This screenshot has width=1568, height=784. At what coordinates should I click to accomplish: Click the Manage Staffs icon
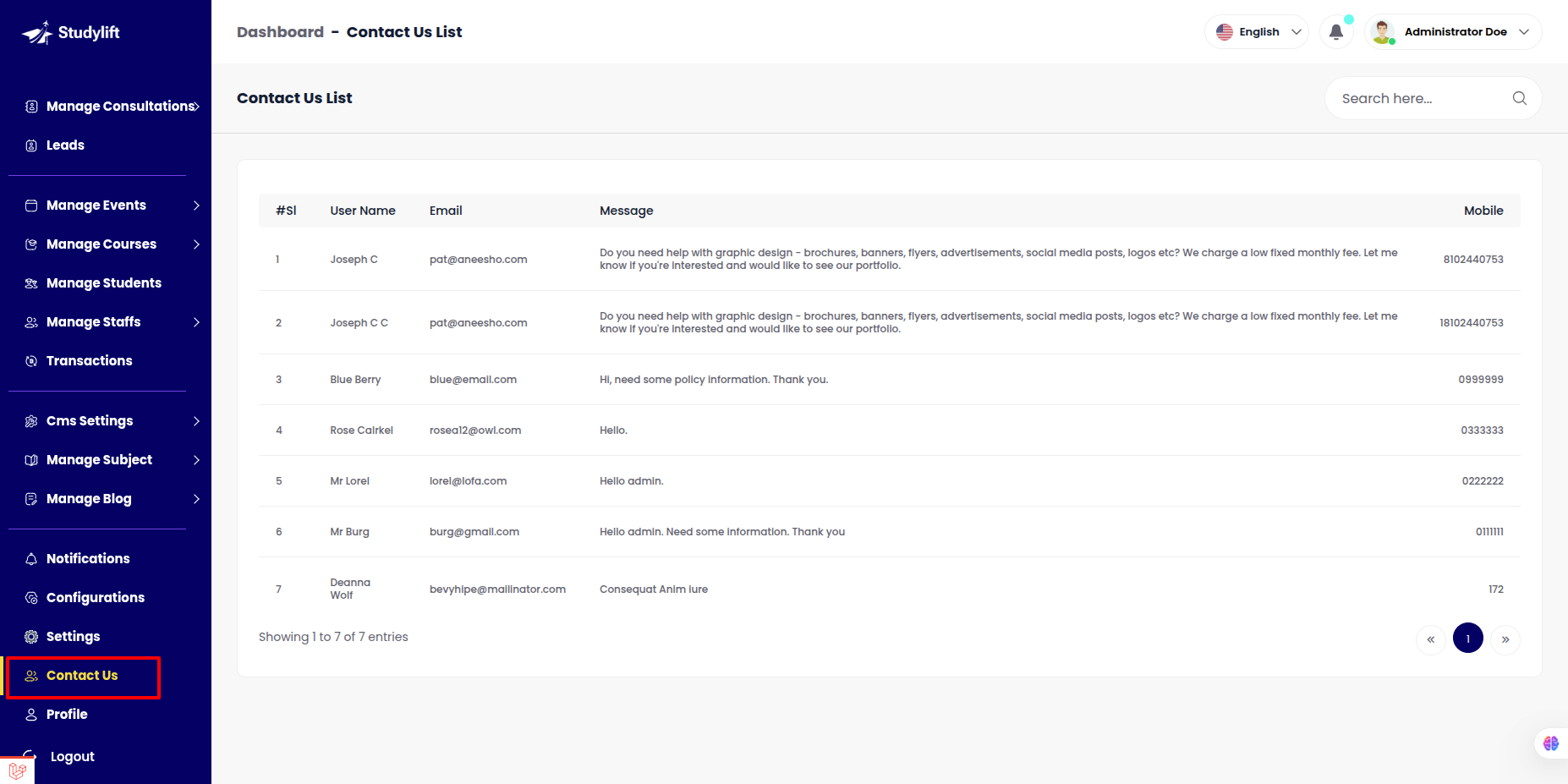(31, 322)
